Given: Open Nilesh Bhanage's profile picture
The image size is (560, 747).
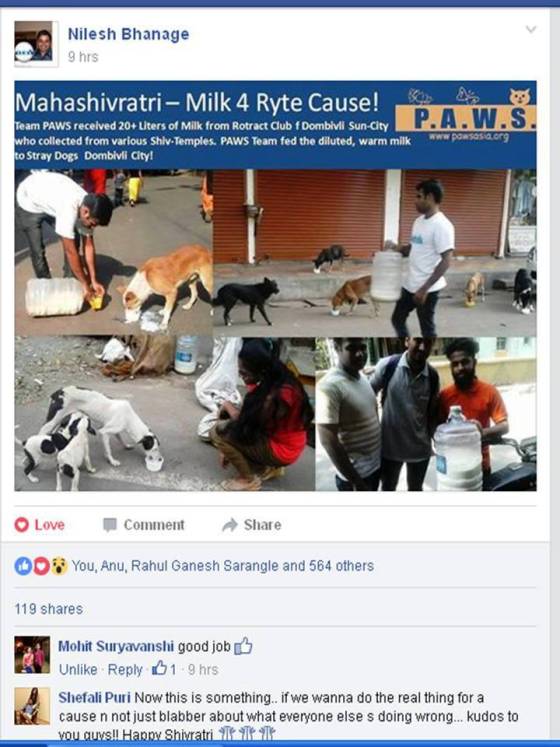Looking at the screenshot, I should pos(36,44).
